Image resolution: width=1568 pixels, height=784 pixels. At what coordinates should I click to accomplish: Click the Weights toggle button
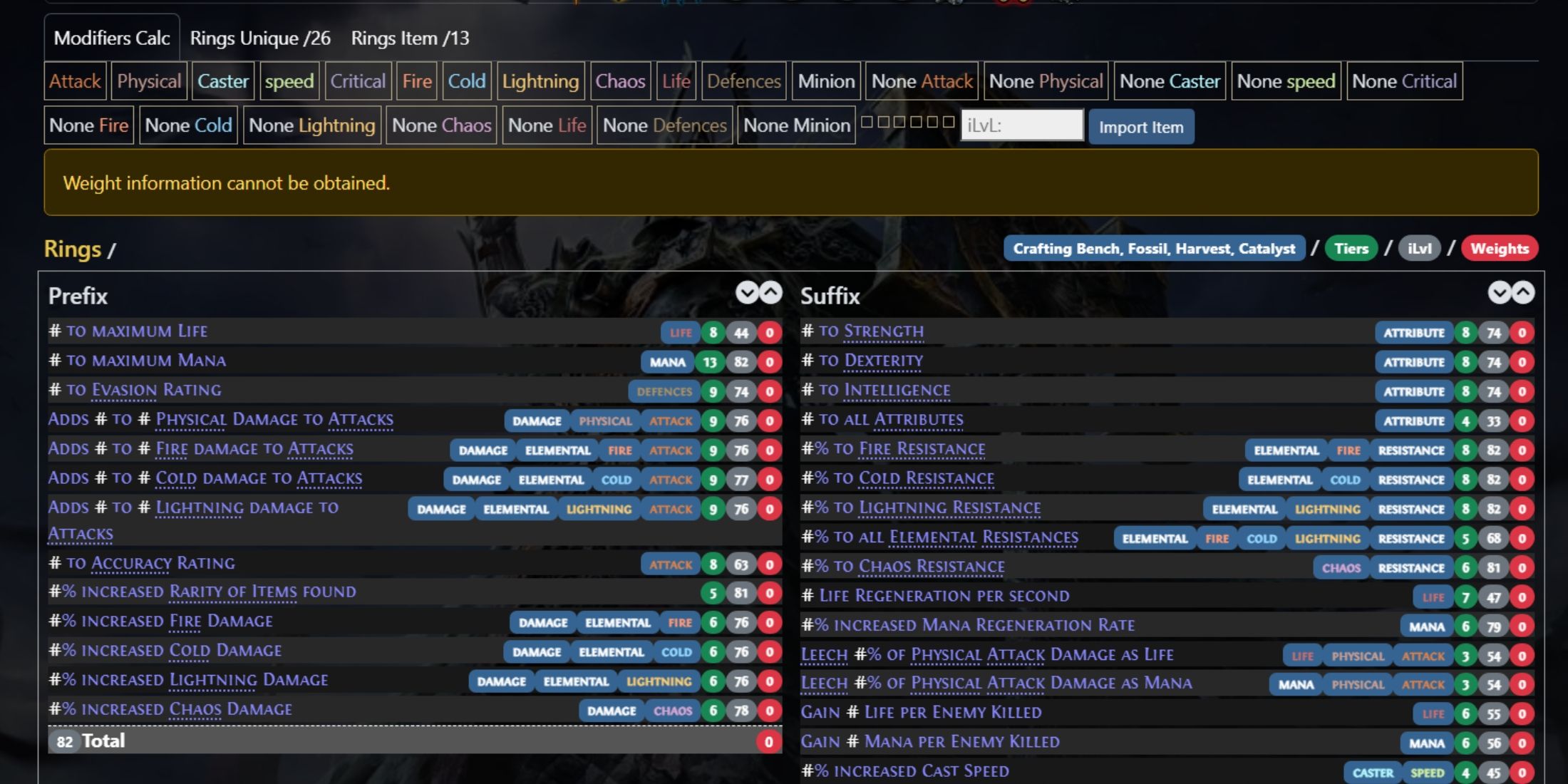[x=1498, y=249]
